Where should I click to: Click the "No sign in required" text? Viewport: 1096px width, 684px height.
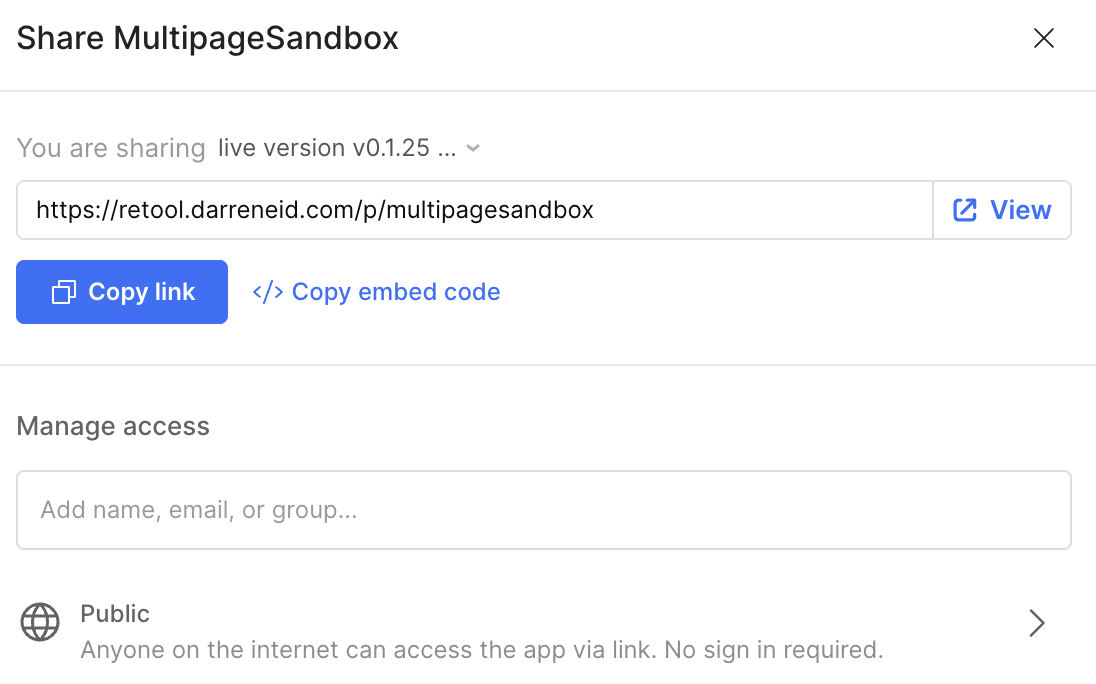(772, 650)
